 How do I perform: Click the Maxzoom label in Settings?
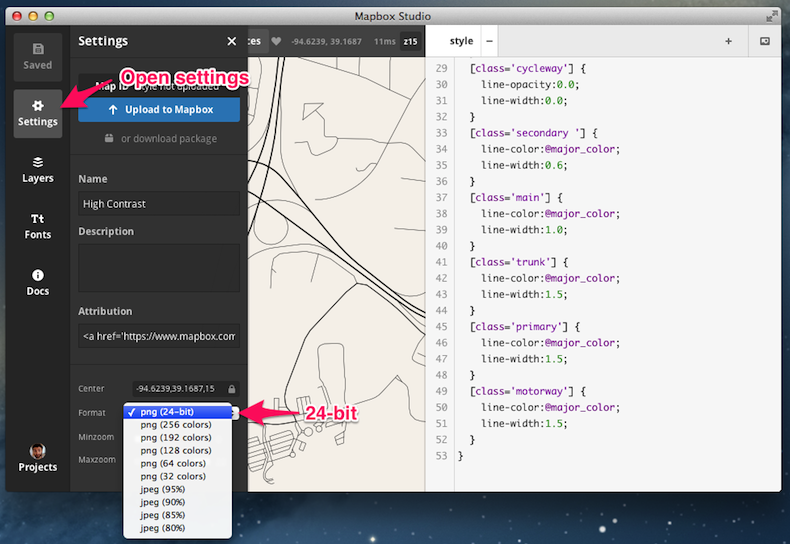coord(97,459)
